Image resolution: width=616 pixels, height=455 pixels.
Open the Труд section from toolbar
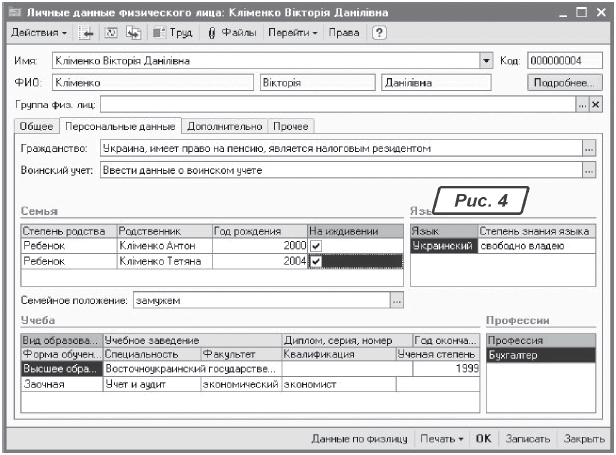173,33
